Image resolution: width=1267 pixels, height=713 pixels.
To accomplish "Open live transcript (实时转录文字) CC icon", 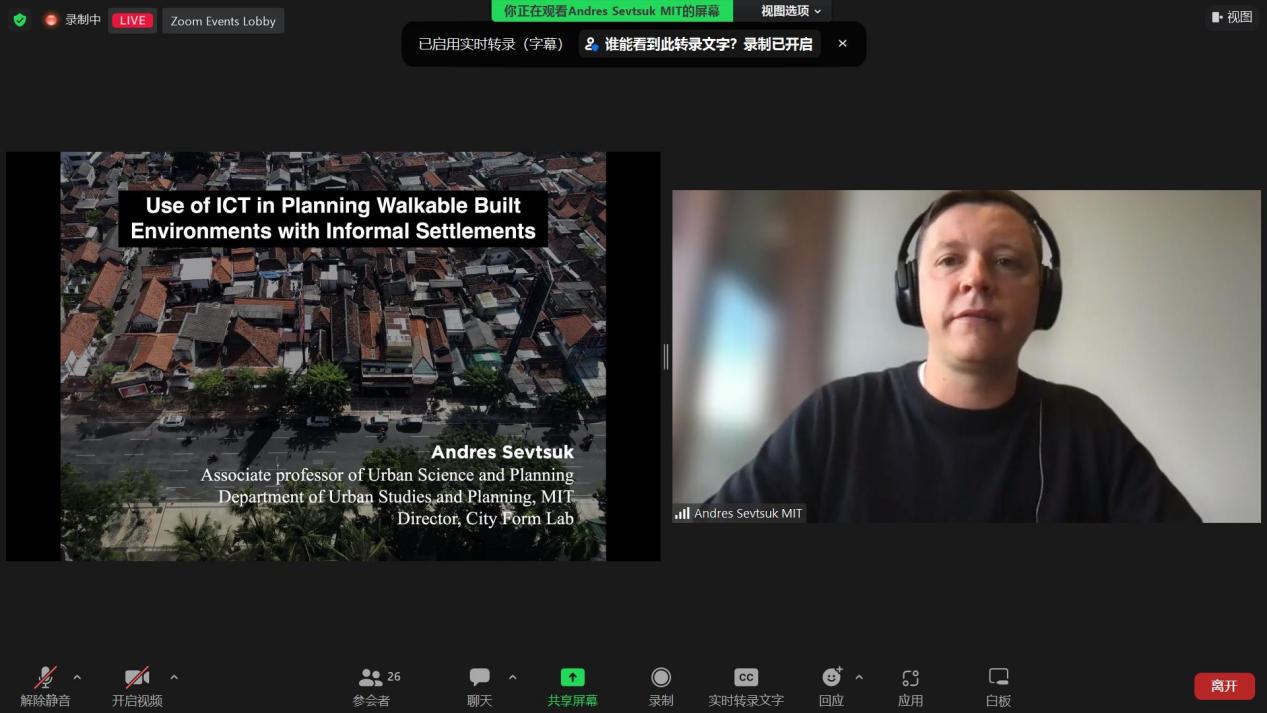I will click(x=746, y=678).
